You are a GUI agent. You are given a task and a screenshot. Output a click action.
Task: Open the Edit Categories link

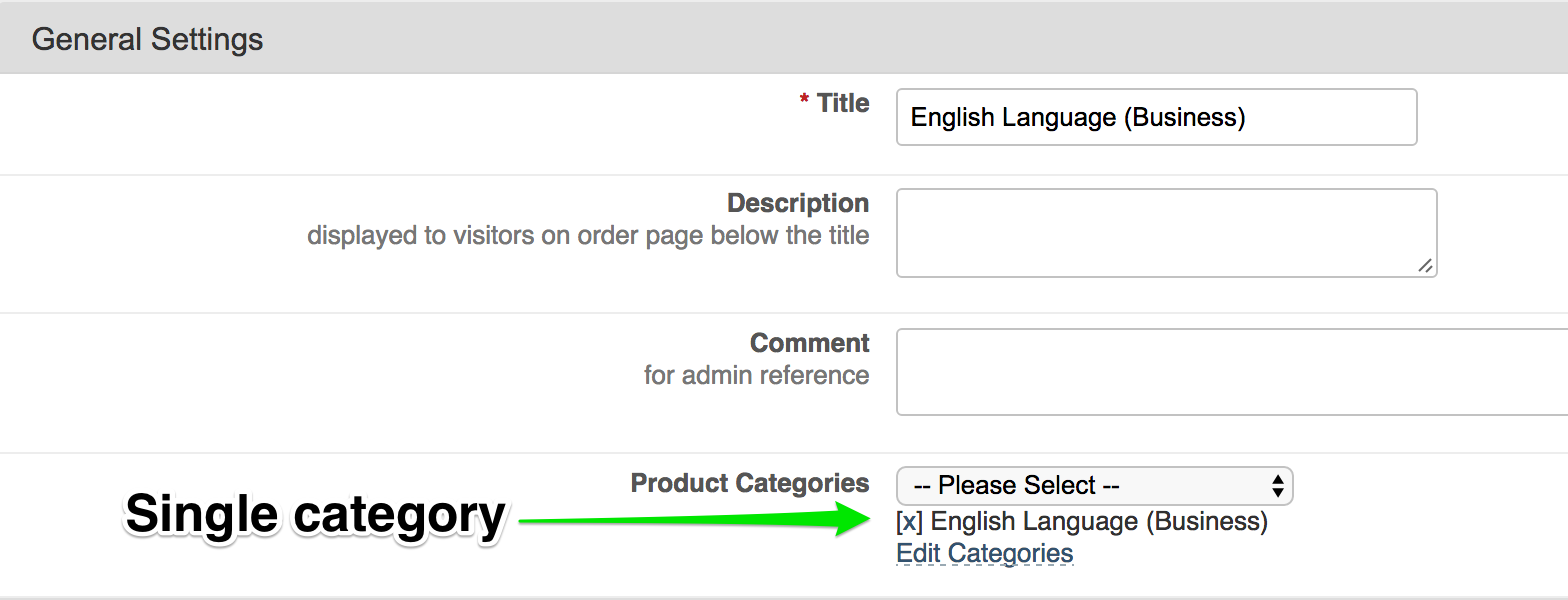coord(984,554)
